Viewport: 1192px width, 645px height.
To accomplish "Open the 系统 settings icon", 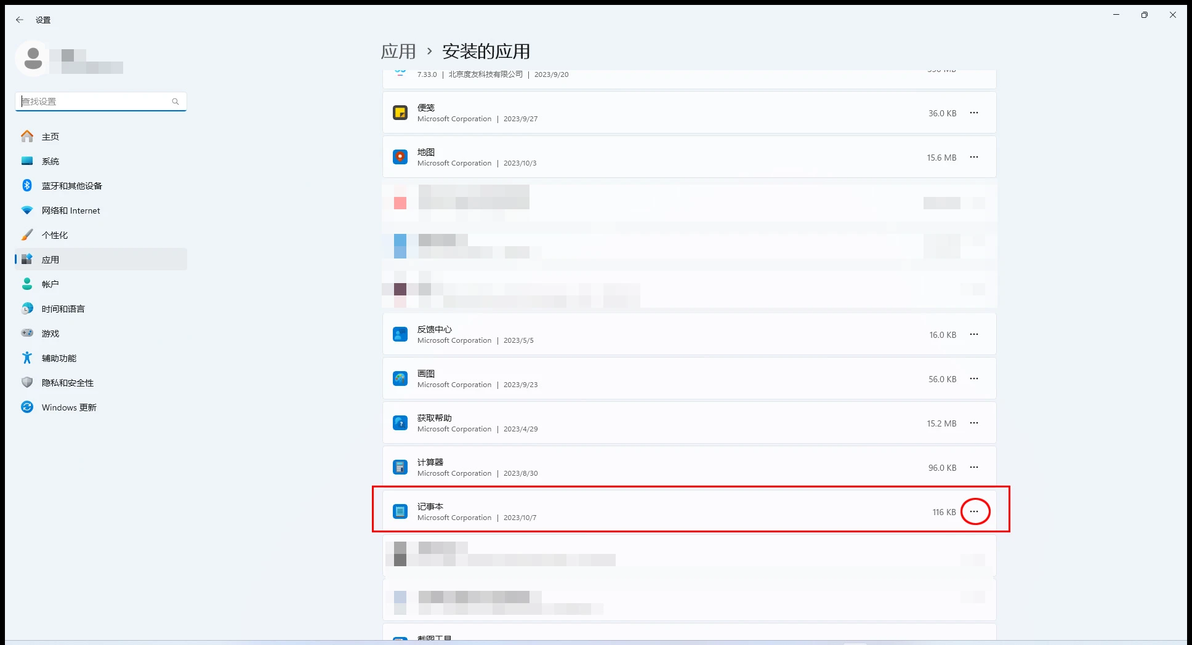I will click(27, 161).
